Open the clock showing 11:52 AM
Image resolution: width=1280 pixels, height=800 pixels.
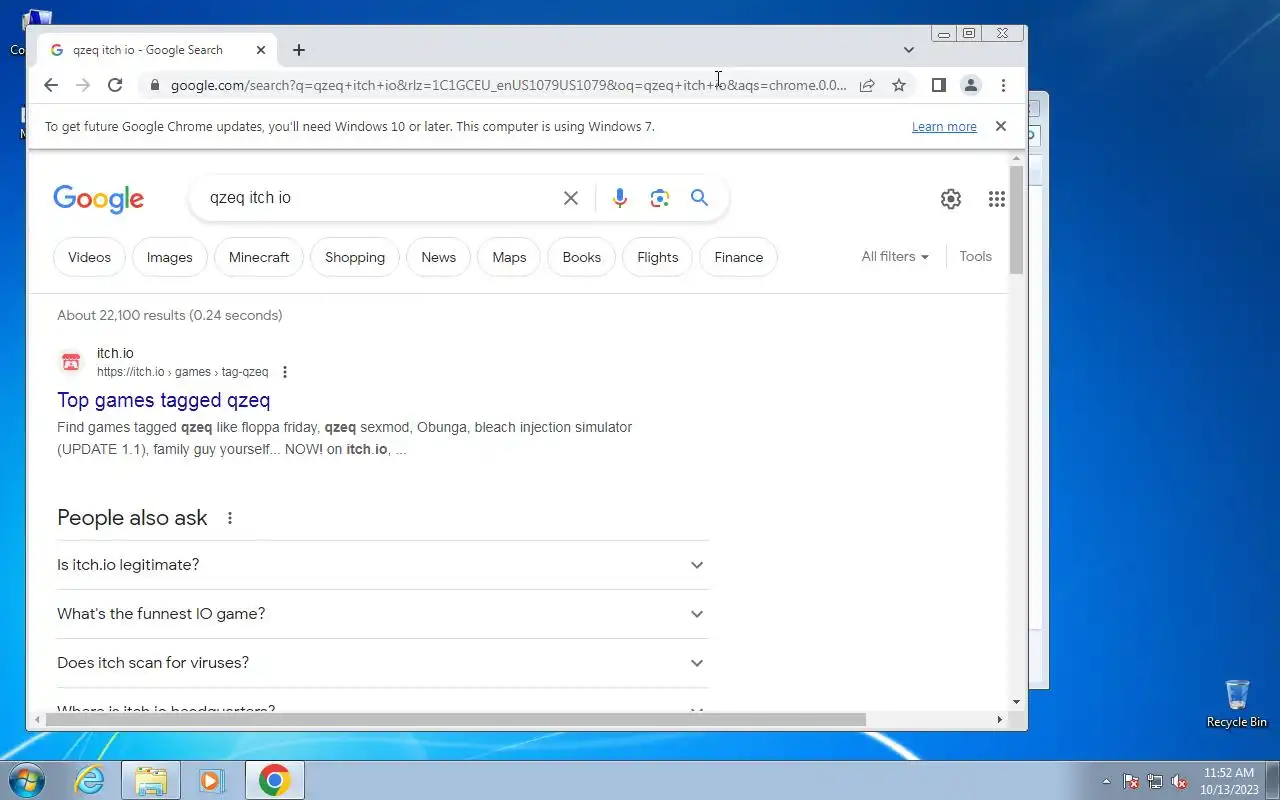[1229, 780]
